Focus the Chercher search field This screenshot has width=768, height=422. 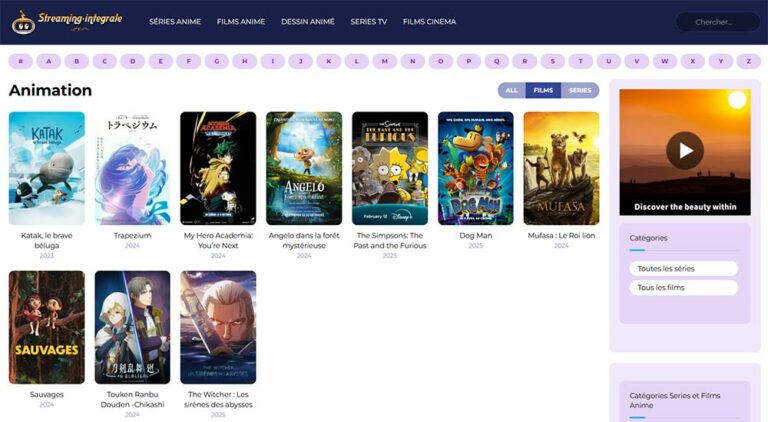click(716, 22)
